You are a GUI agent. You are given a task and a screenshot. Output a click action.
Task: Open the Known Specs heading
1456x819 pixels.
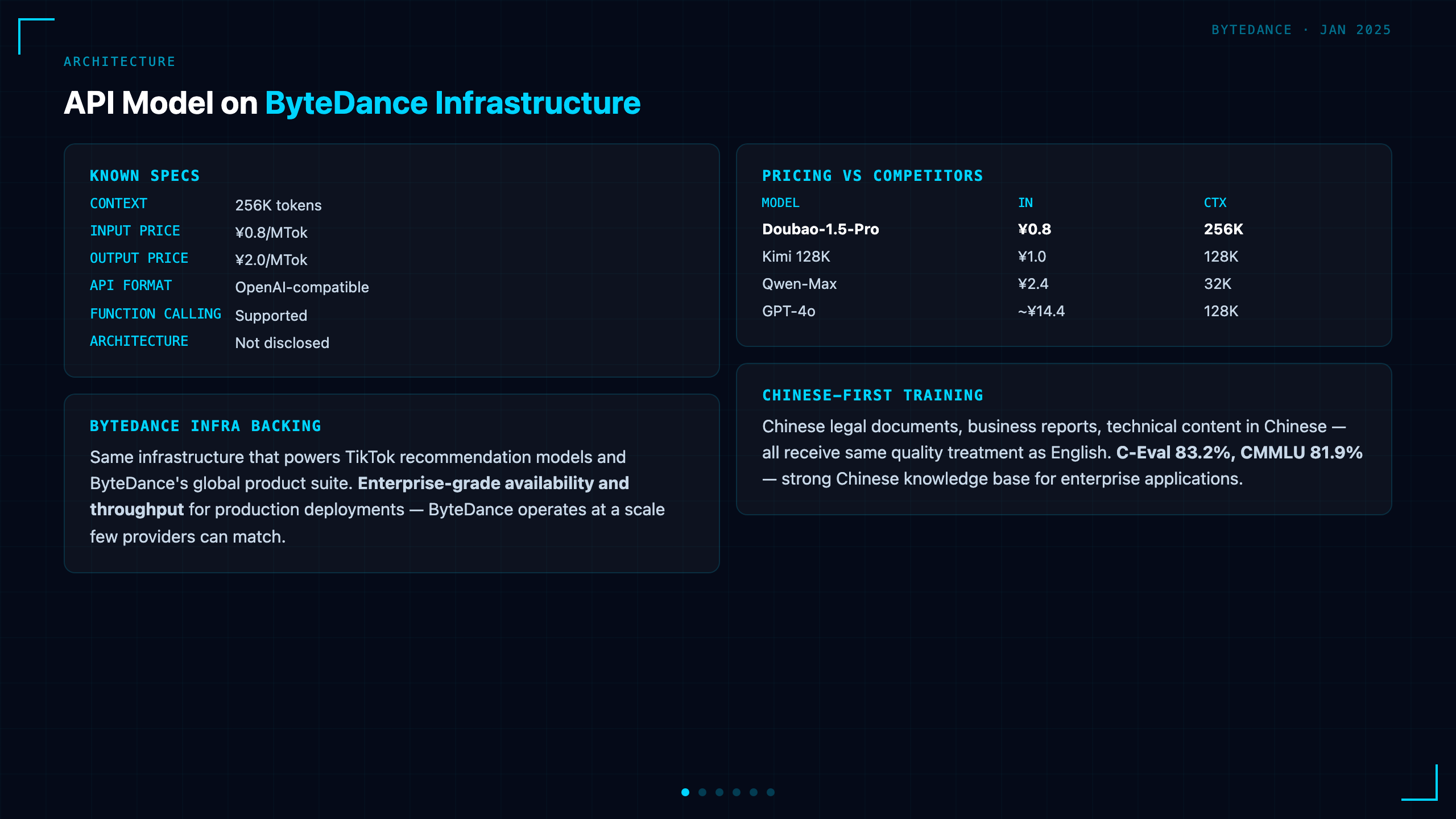[x=144, y=176]
